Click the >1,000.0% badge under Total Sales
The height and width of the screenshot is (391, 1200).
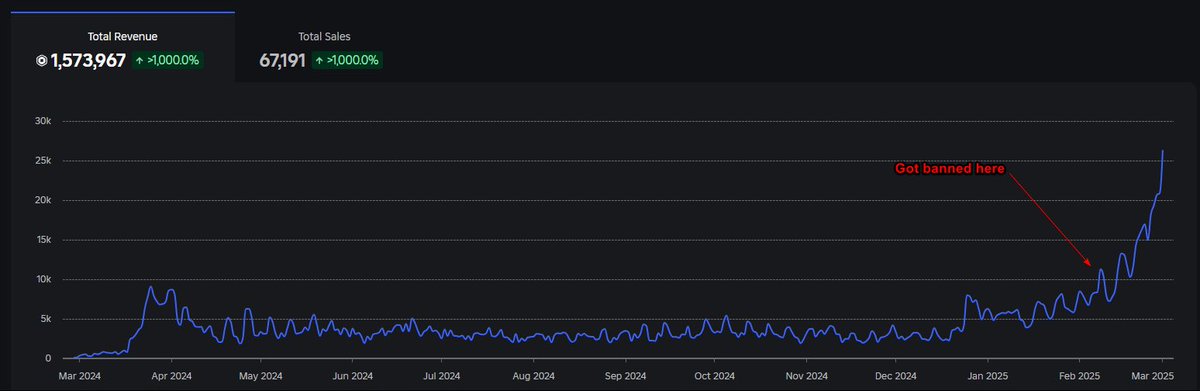tap(347, 61)
